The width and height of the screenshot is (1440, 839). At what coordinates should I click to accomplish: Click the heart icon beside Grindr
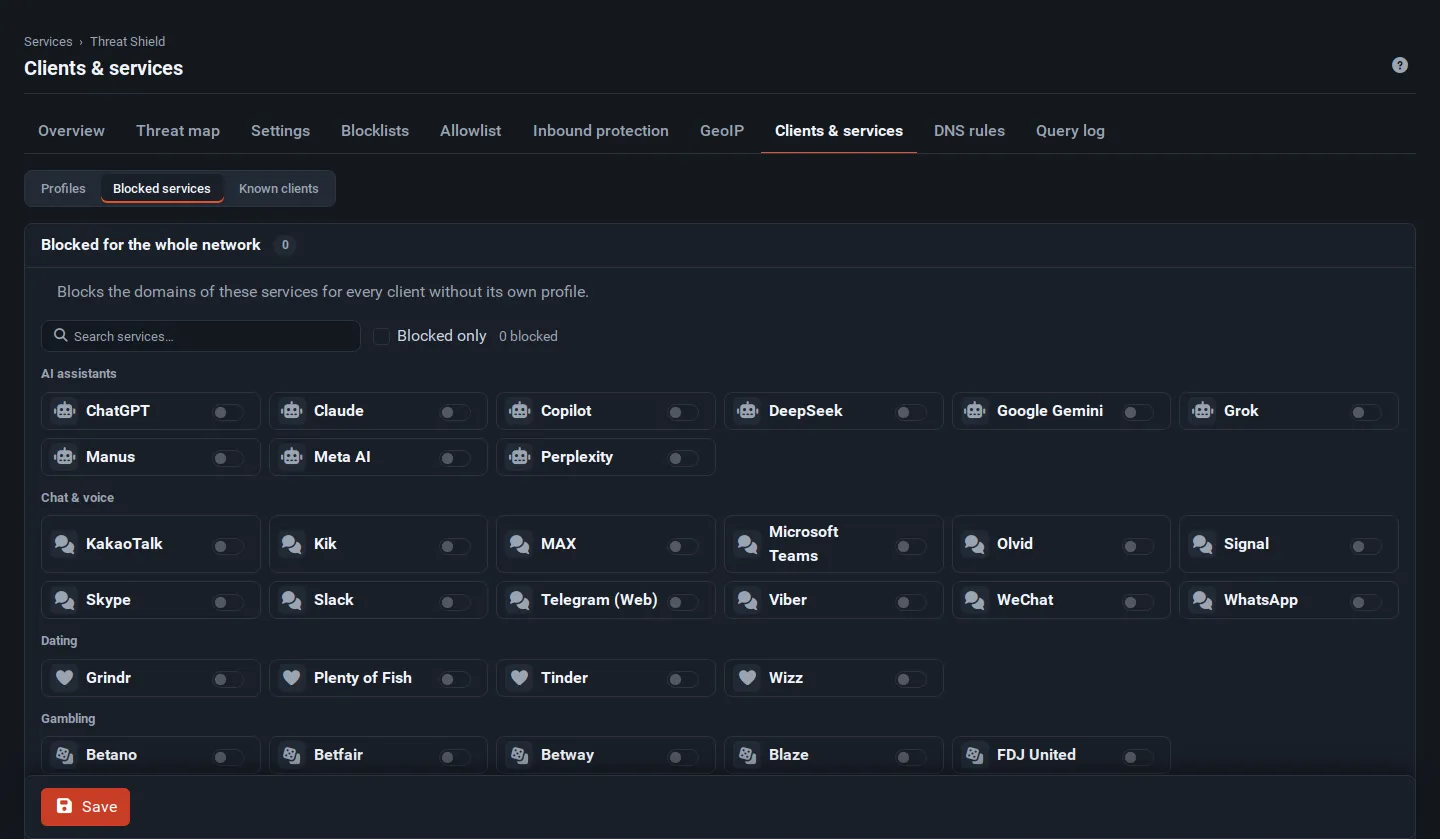(x=65, y=678)
